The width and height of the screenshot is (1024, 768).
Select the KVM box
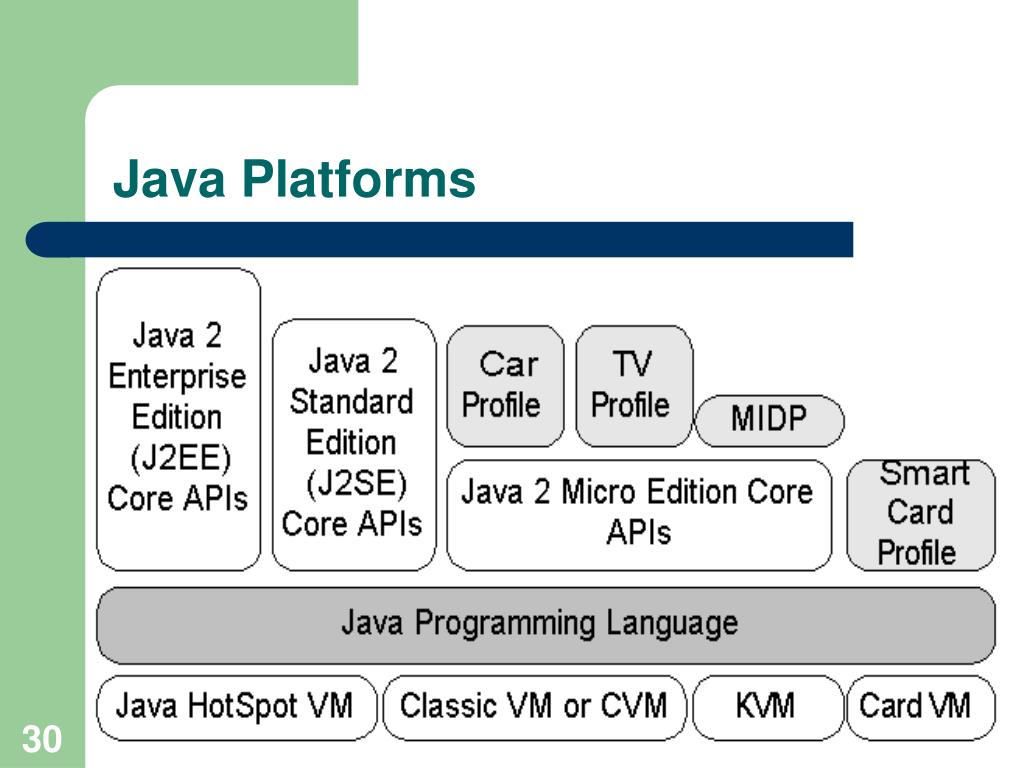pos(767,708)
